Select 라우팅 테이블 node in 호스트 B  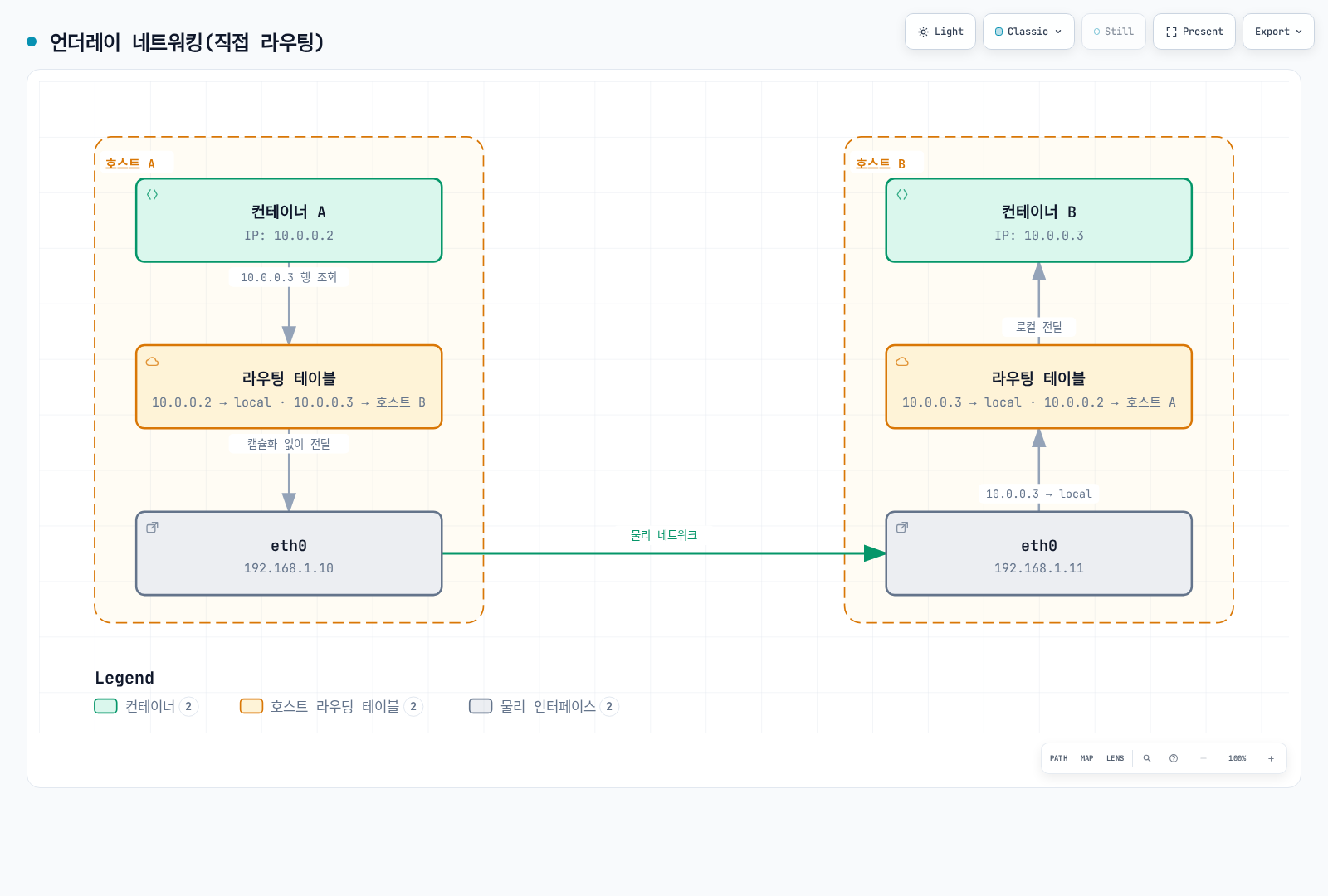click(x=1039, y=387)
